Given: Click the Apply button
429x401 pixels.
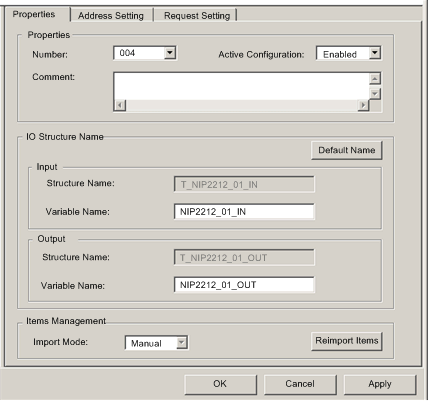Looking at the screenshot, I should point(380,384).
